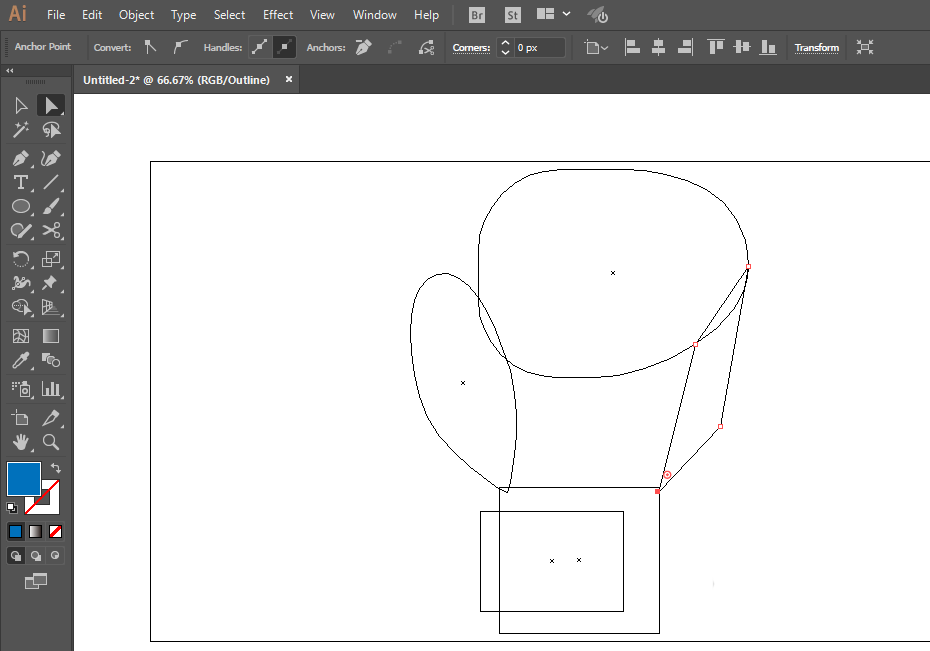
Task: Open the Window menu
Action: pyautogui.click(x=375, y=15)
